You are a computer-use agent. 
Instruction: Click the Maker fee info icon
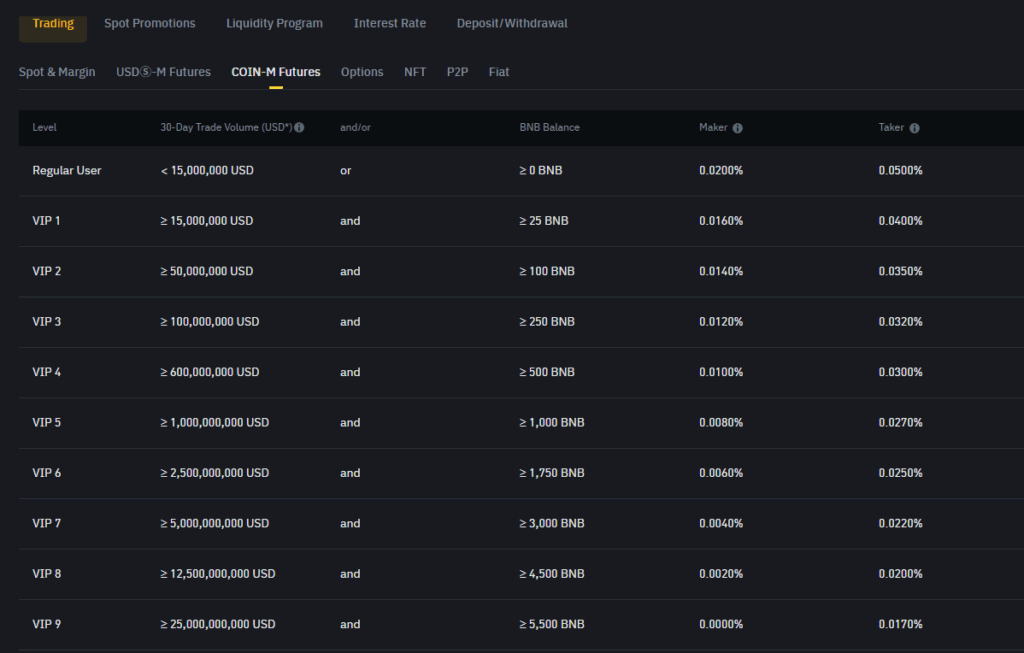coord(737,128)
